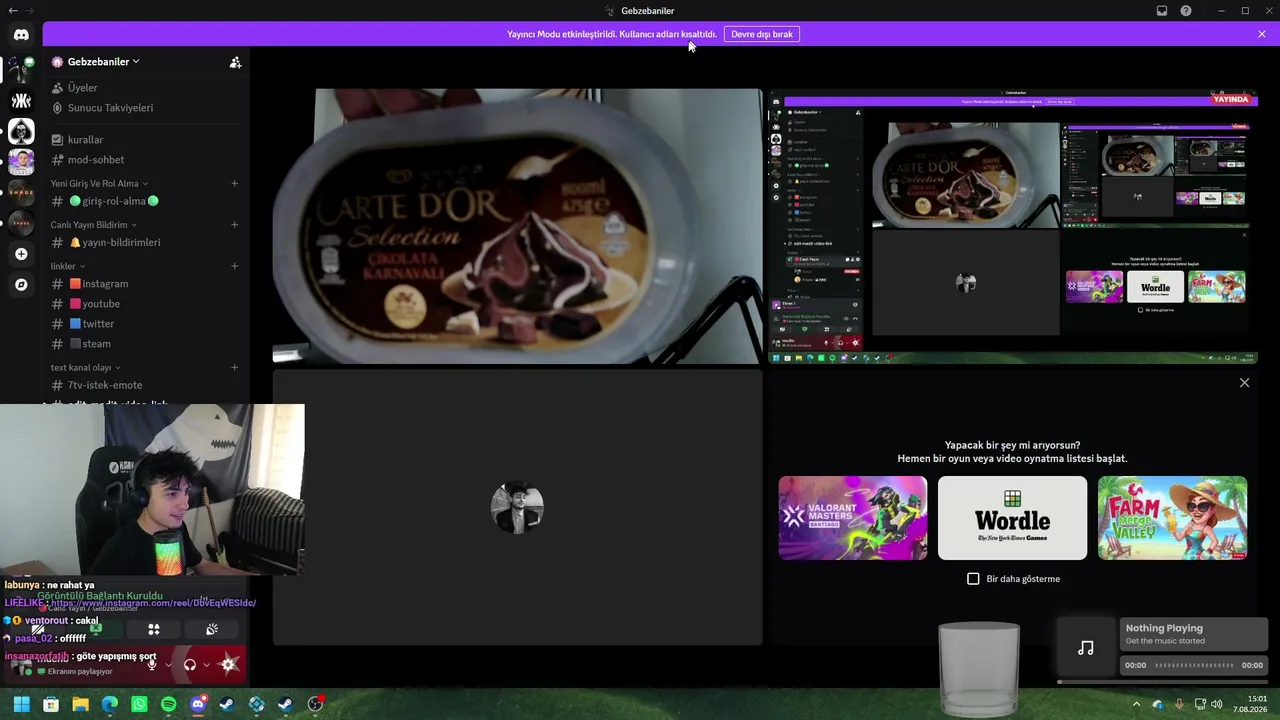
Task: Open the 7tv-istek-emote channel
Action: [x=146, y=385]
